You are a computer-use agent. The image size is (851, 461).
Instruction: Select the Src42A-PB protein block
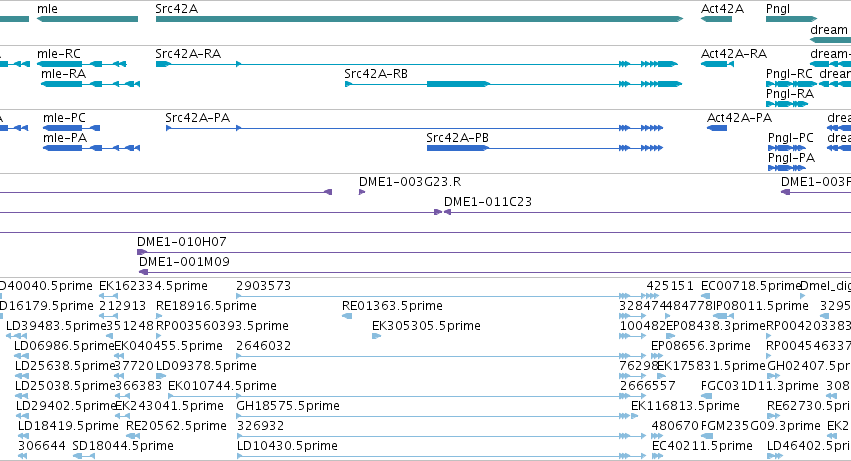[x=458, y=148]
